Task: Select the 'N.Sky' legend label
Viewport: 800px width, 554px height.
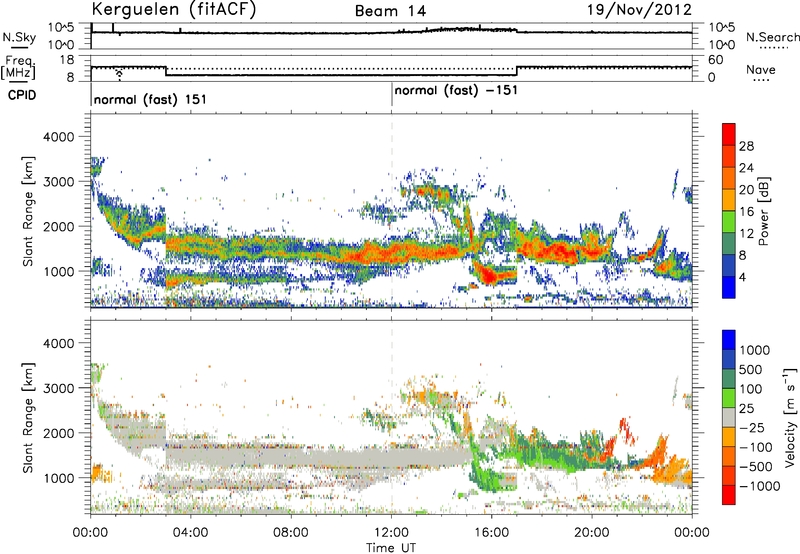Action: pos(20,37)
